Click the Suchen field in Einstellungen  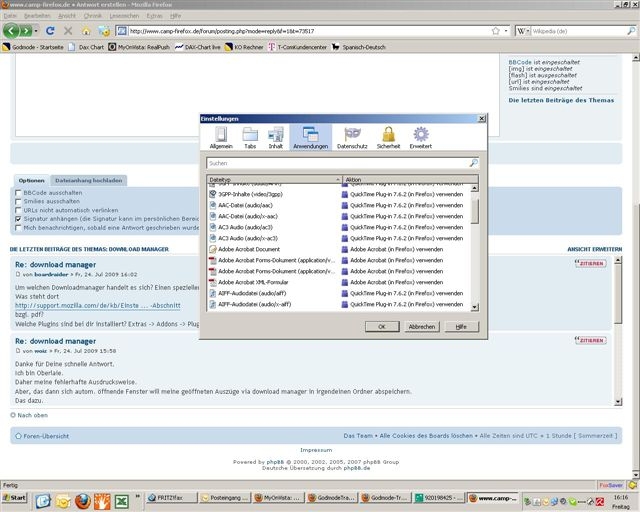tap(338, 162)
